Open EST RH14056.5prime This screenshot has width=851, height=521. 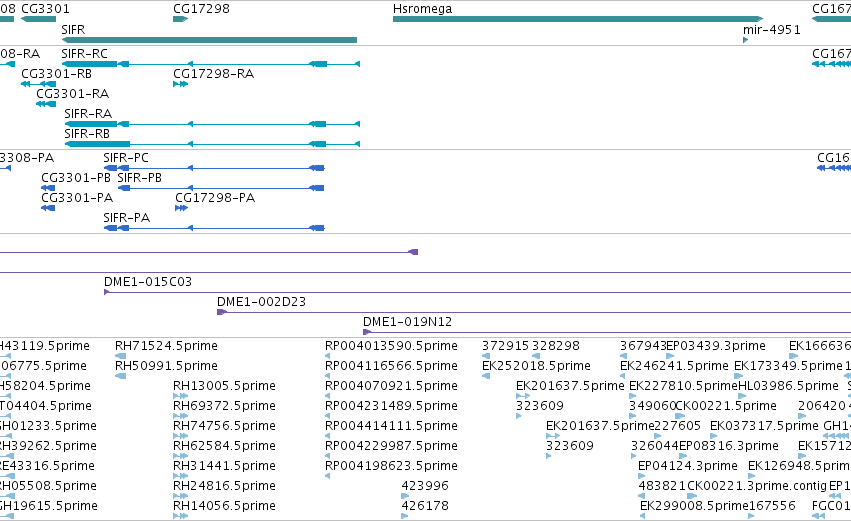[x=224, y=506]
